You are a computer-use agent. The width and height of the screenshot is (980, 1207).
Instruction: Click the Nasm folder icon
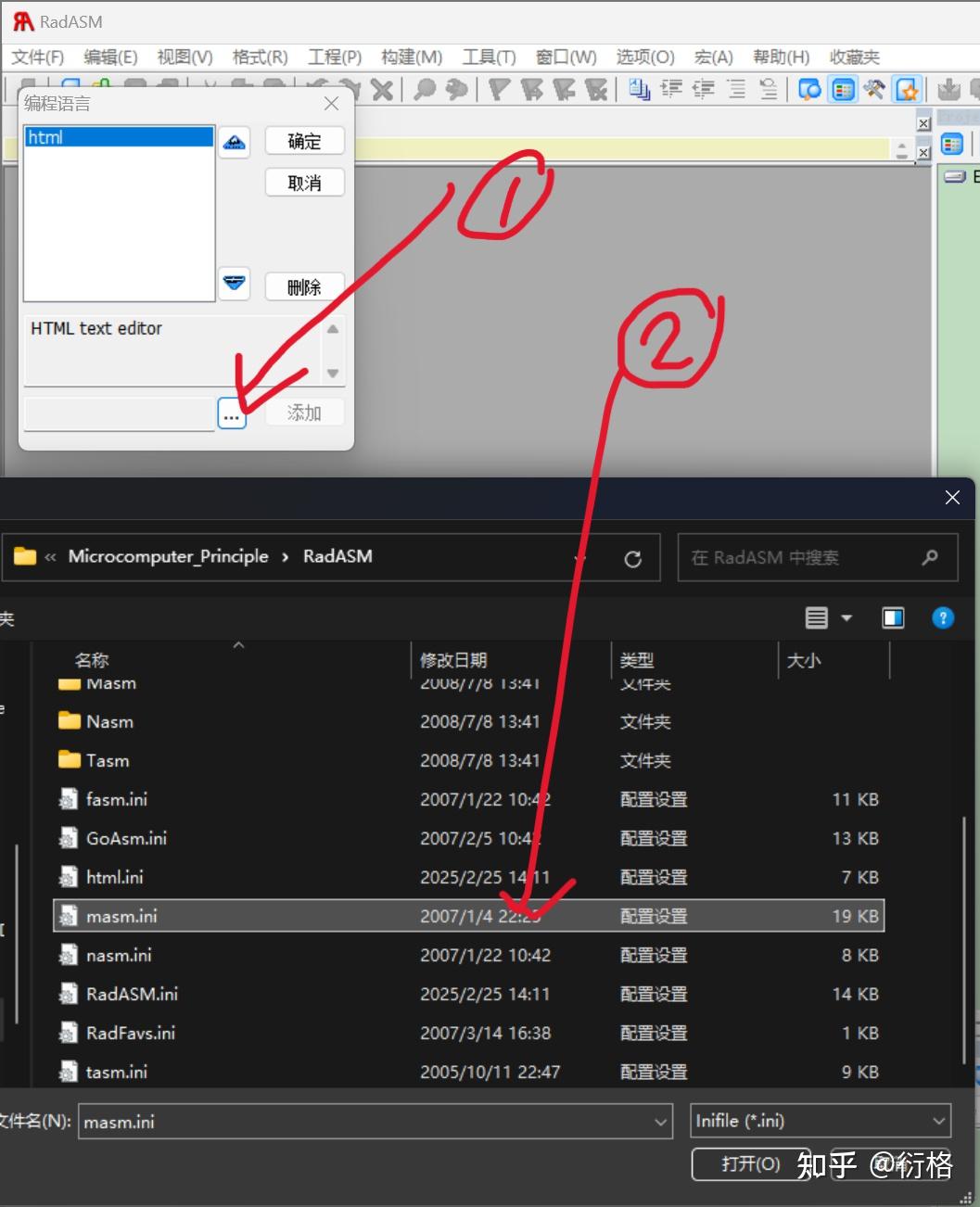tap(70, 720)
